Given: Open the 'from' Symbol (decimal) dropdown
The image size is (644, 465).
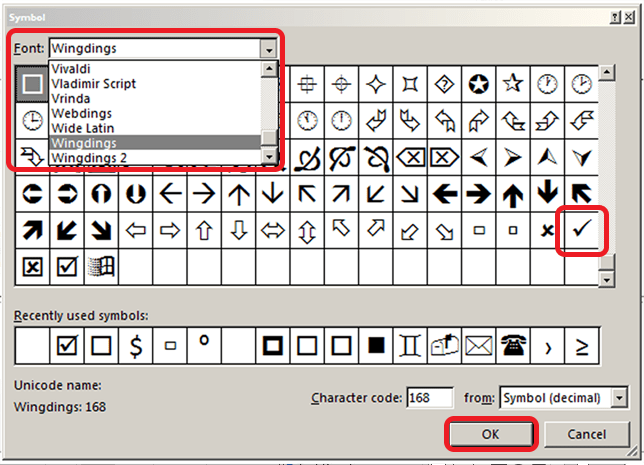Looking at the screenshot, I should click(621, 398).
